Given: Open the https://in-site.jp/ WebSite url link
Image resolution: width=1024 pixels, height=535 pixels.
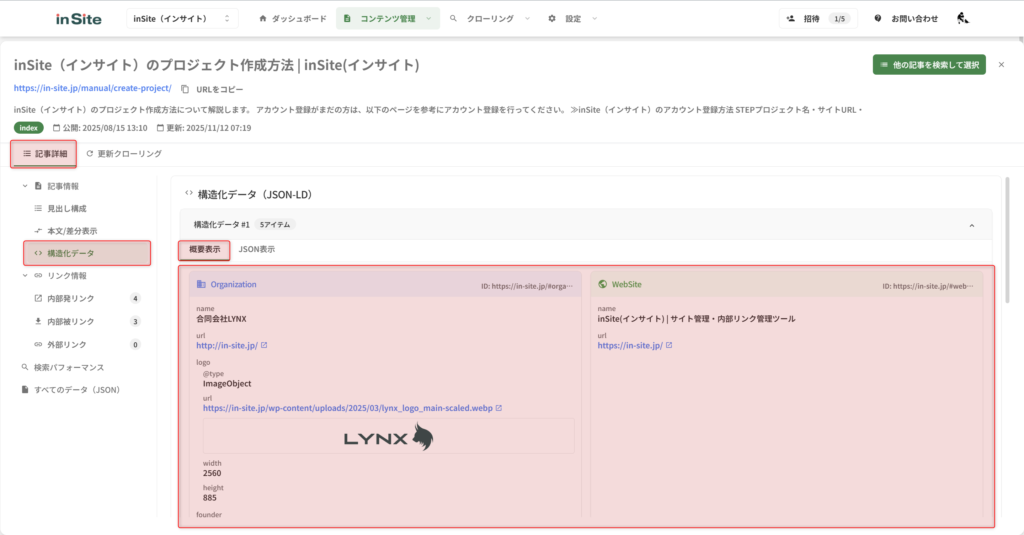Looking at the screenshot, I should 630,346.
